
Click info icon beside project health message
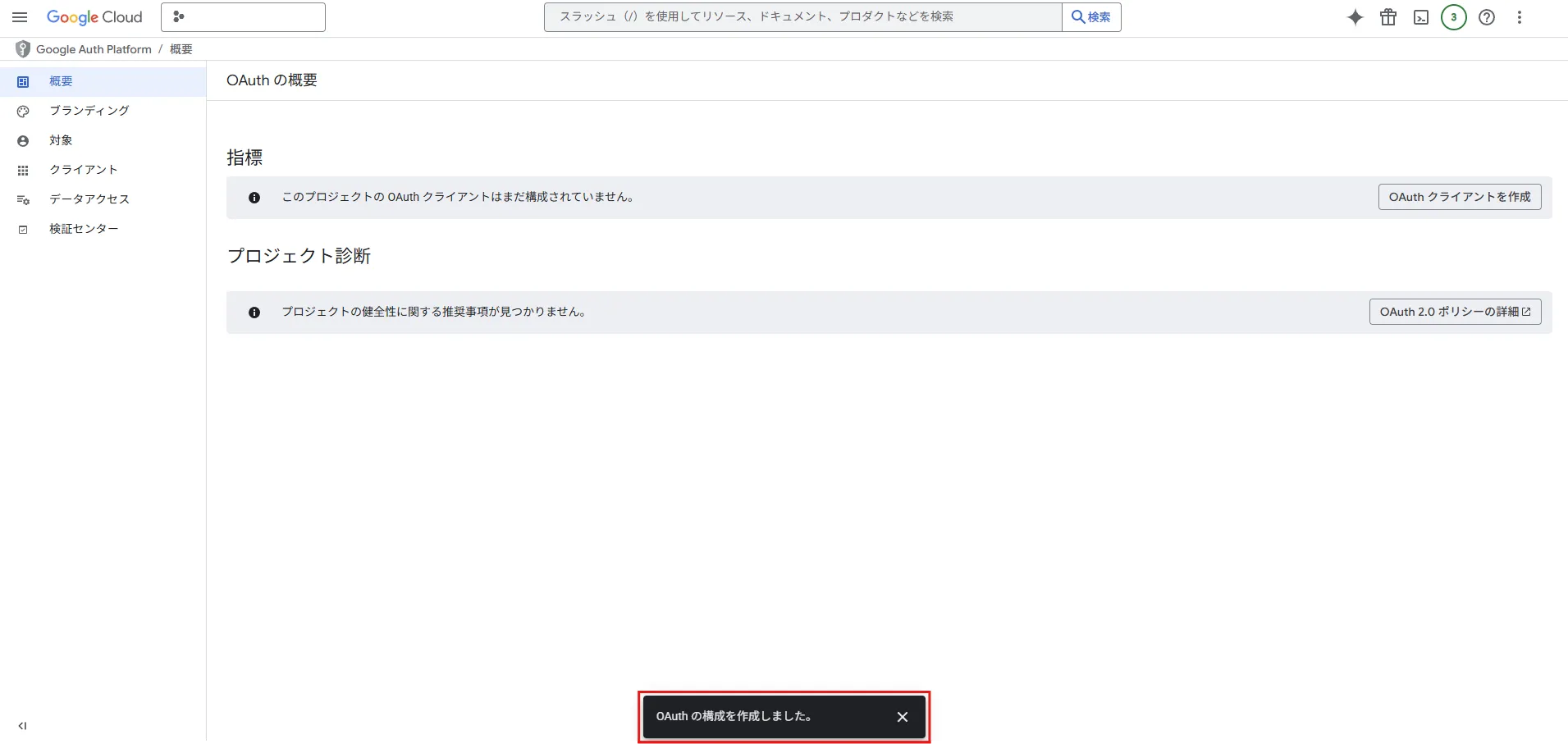[254, 313]
